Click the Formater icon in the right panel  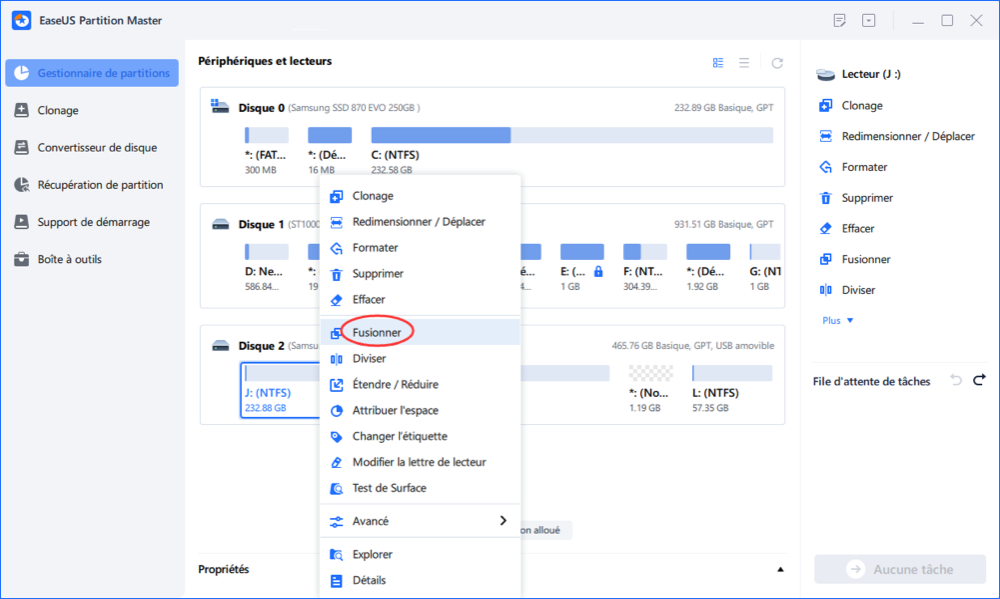click(x=826, y=167)
